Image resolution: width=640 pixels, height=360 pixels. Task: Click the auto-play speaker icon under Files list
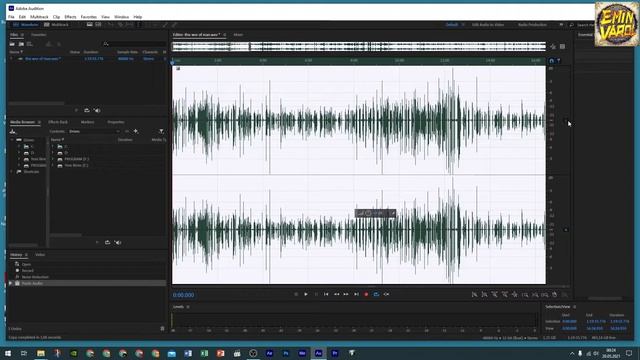pos(97,110)
